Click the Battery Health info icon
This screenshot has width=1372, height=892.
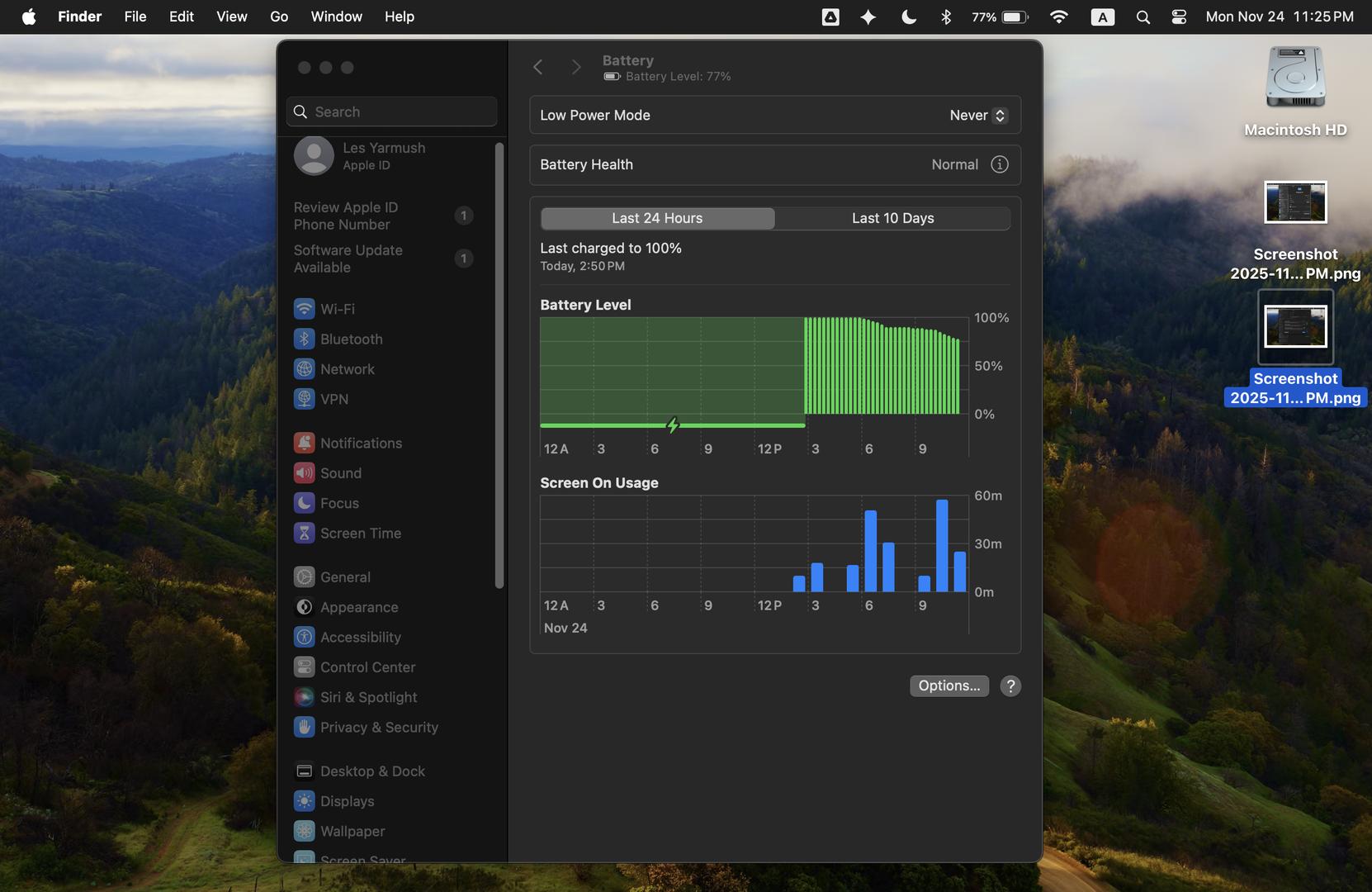pos(999,164)
